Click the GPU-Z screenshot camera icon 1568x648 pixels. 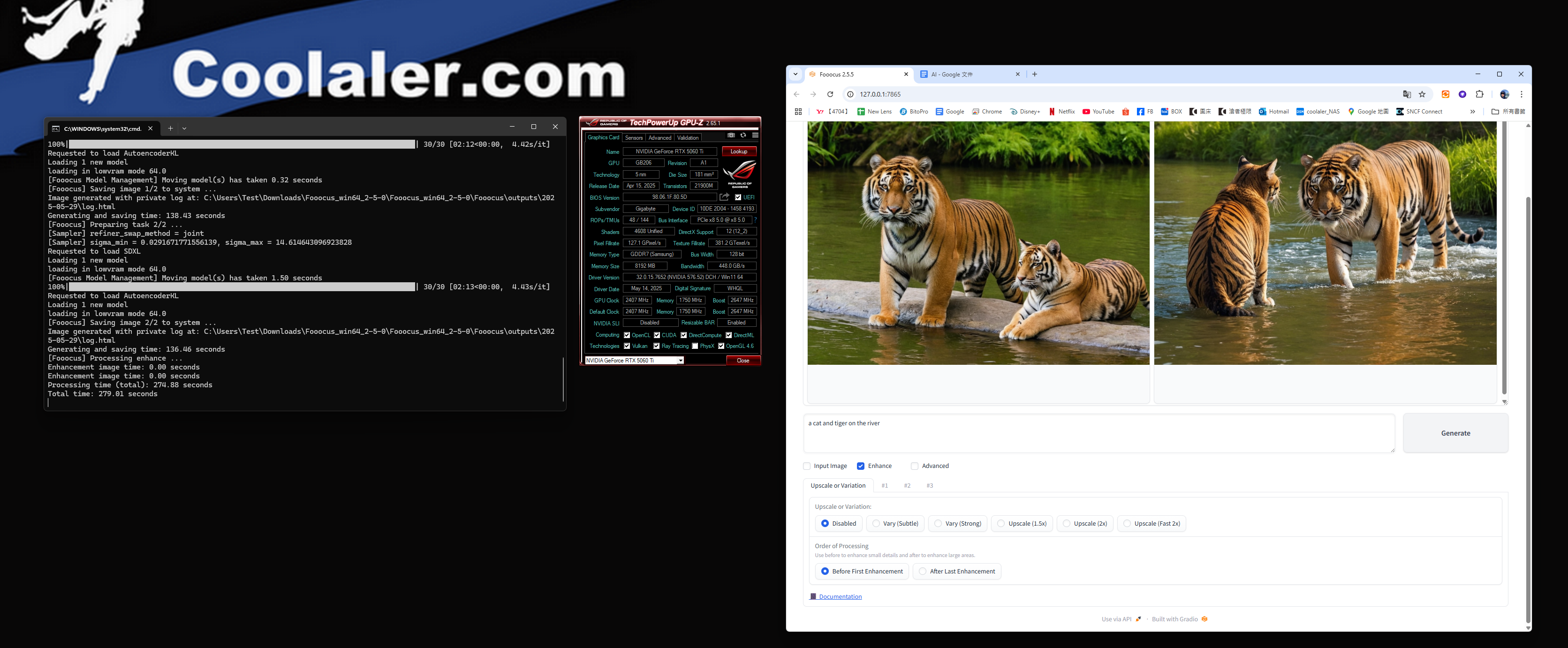pyautogui.click(x=731, y=135)
